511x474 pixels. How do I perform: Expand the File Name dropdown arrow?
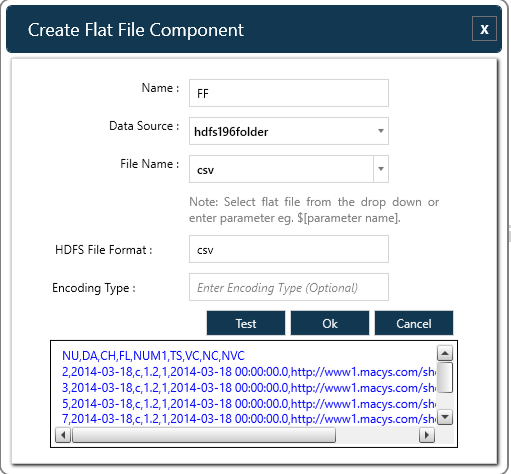pos(381,169)
